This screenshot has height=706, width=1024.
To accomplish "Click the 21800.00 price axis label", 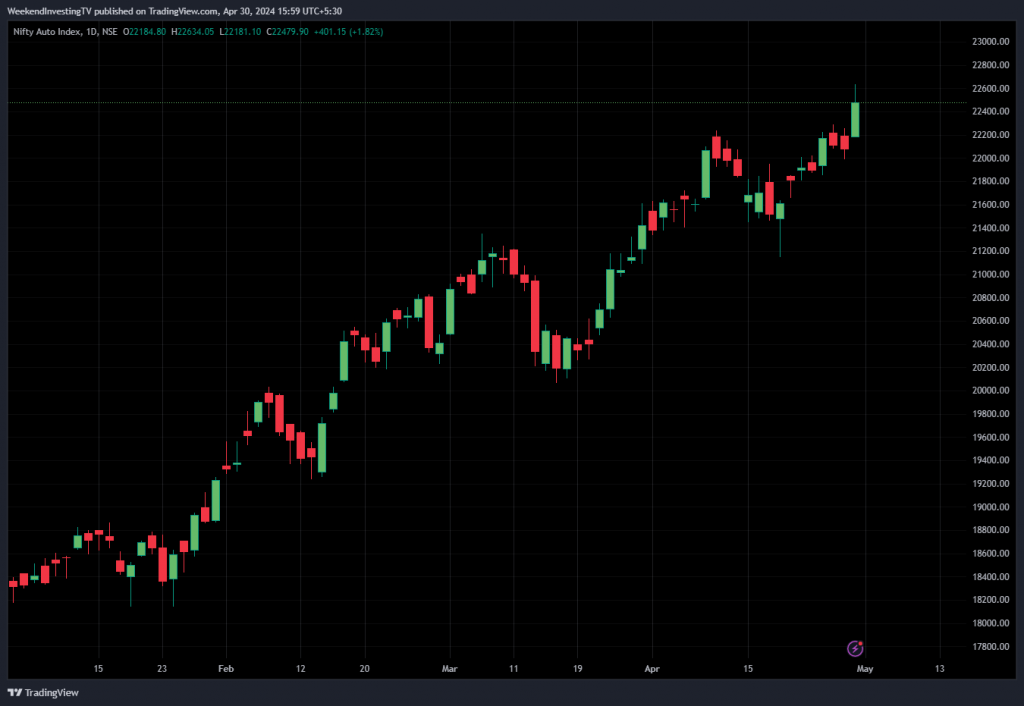I will [990, 181].
